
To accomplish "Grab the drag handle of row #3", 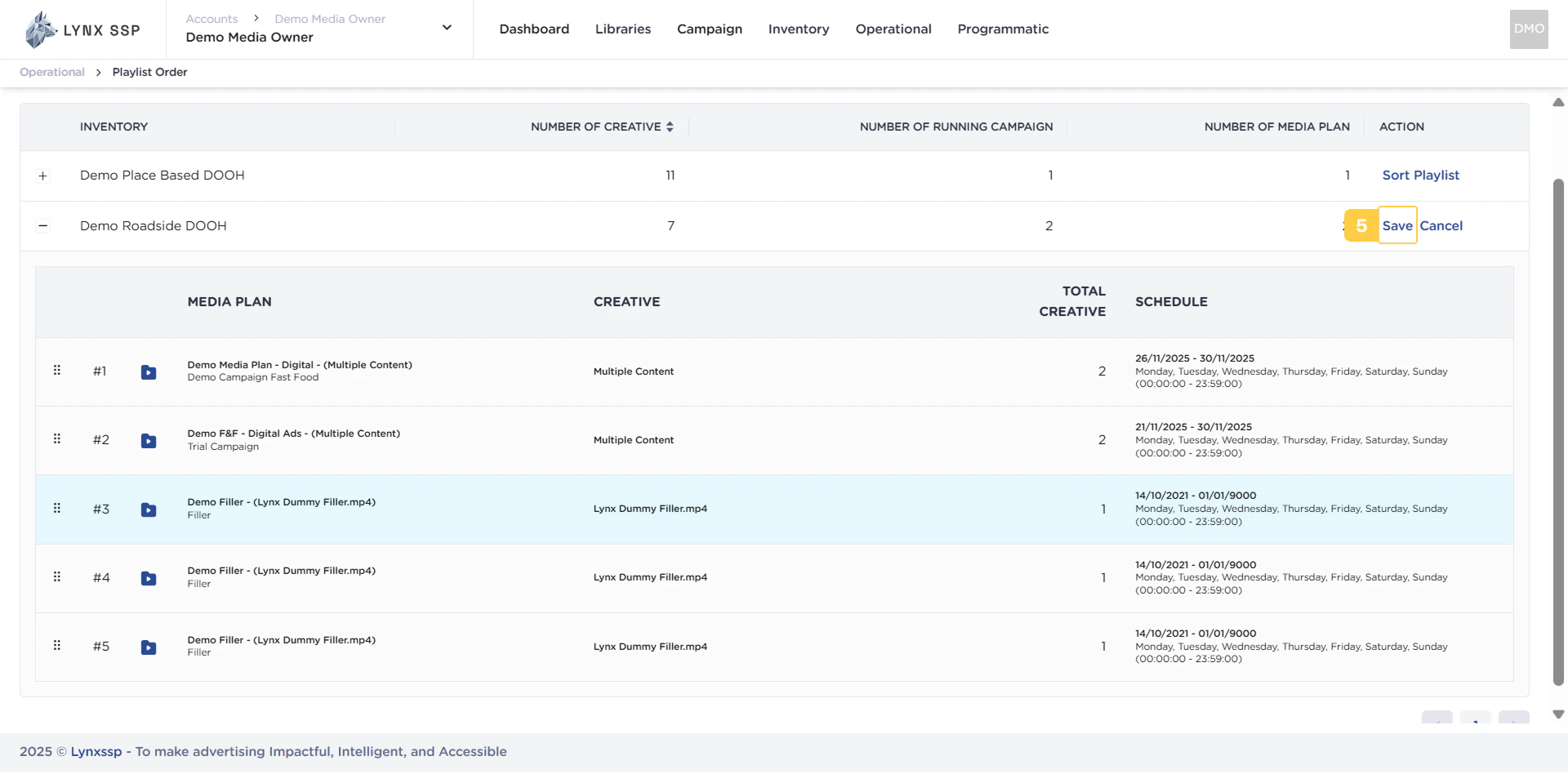I will point(57,509).
